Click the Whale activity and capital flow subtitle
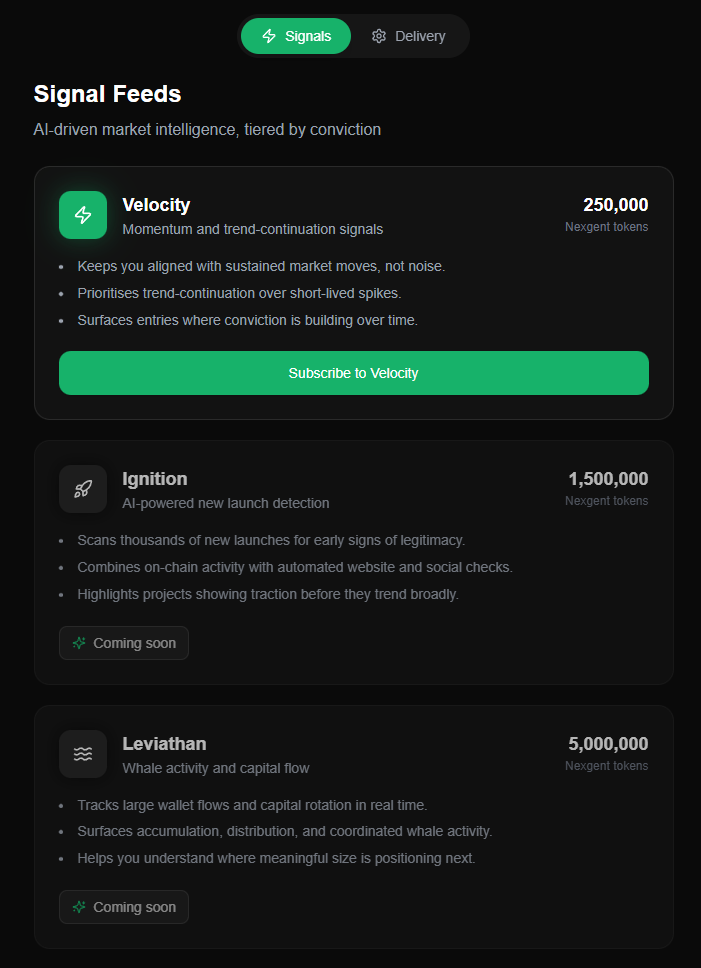 [x=216, y=768]
